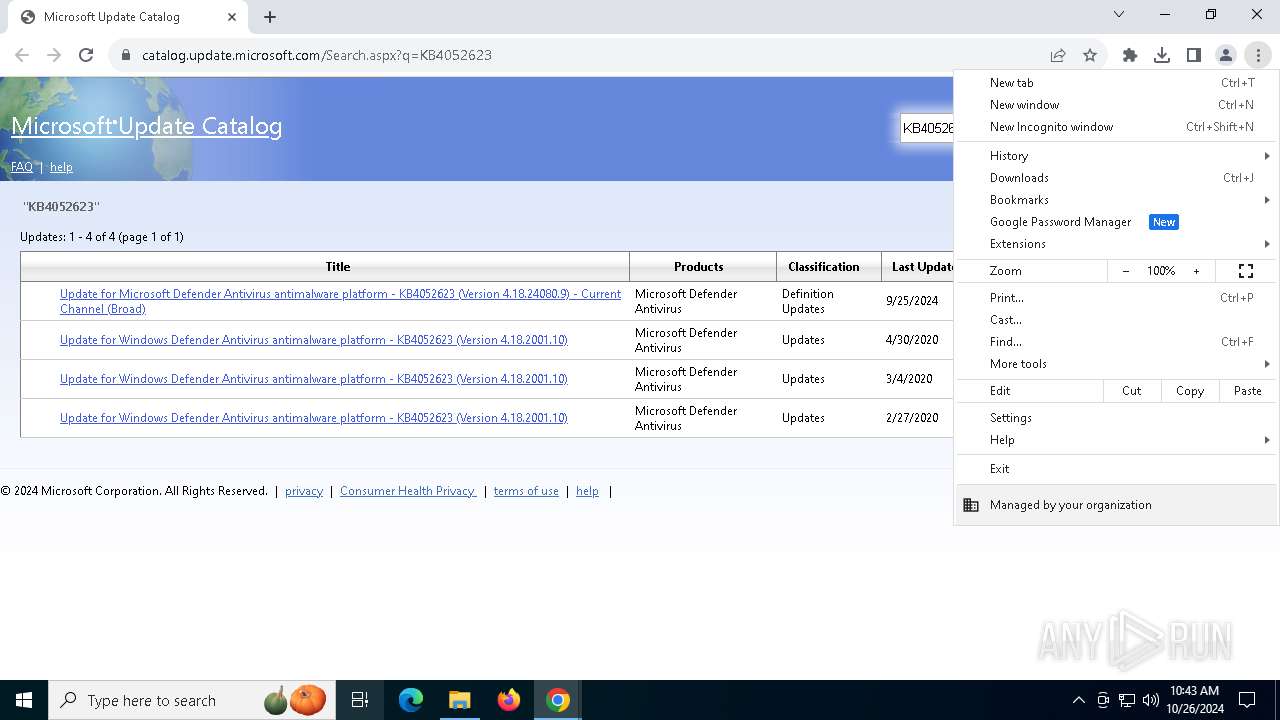
Task: Choose New window in the menu
Action: pos(1116,105)
